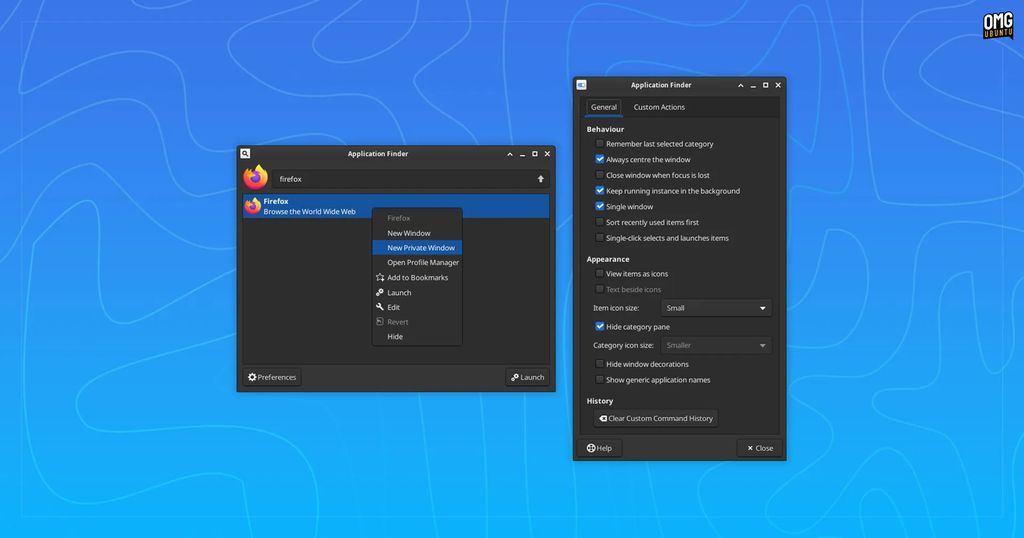Click the firefox search input field

coord(411,179)
